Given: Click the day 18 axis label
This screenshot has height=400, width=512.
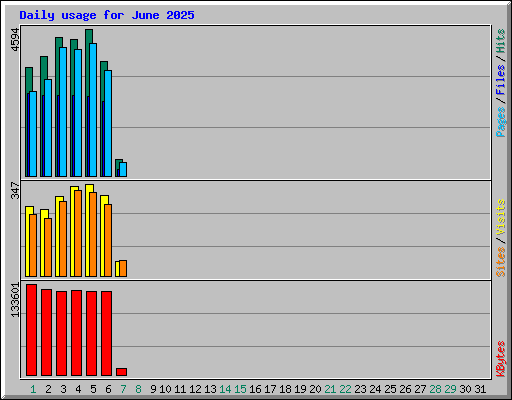Looking at the screenshot, I should 285,389.
